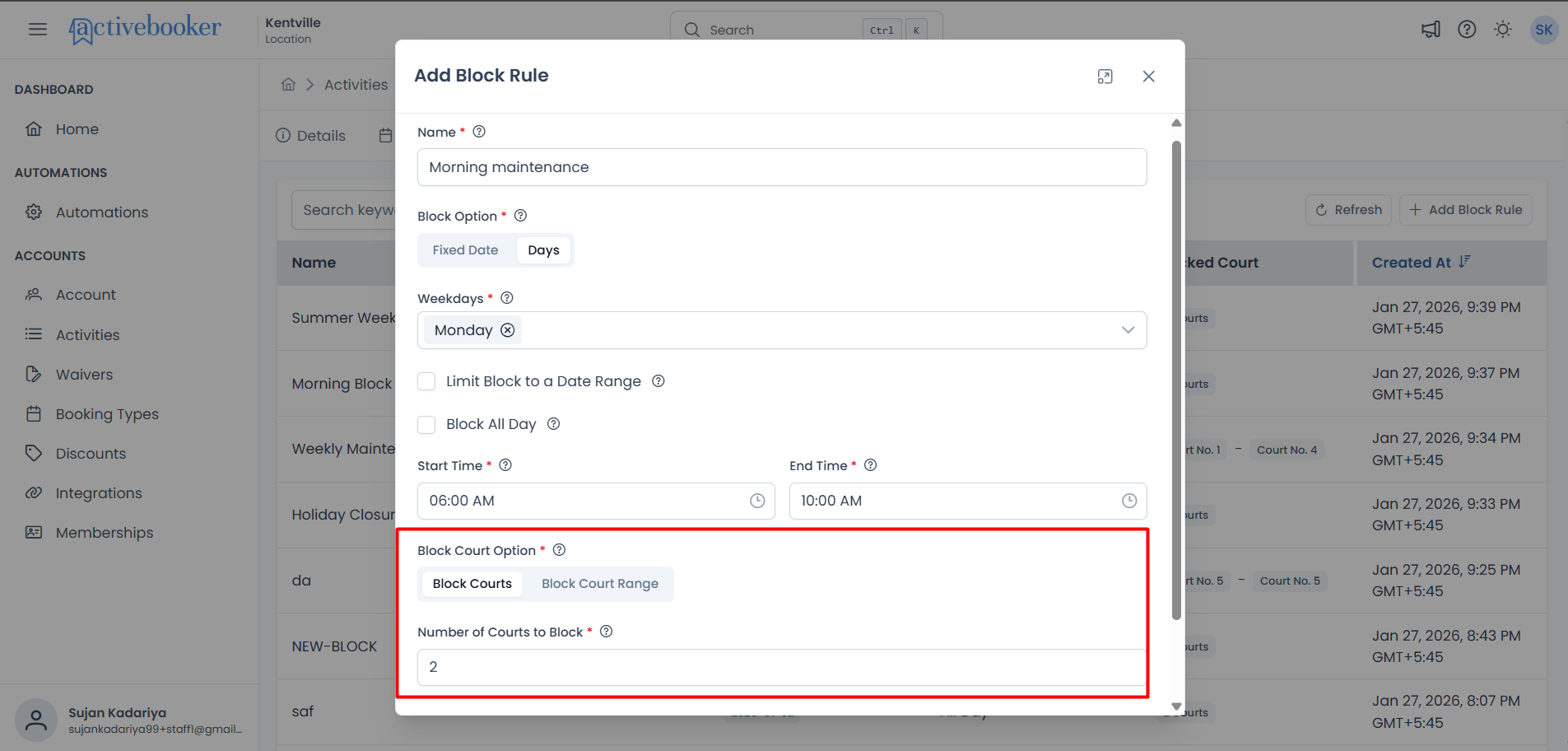Click the sidebar user profile avatar
Image resolution: width=1568 pixels, height=751 pixels.
coord(36,721)
